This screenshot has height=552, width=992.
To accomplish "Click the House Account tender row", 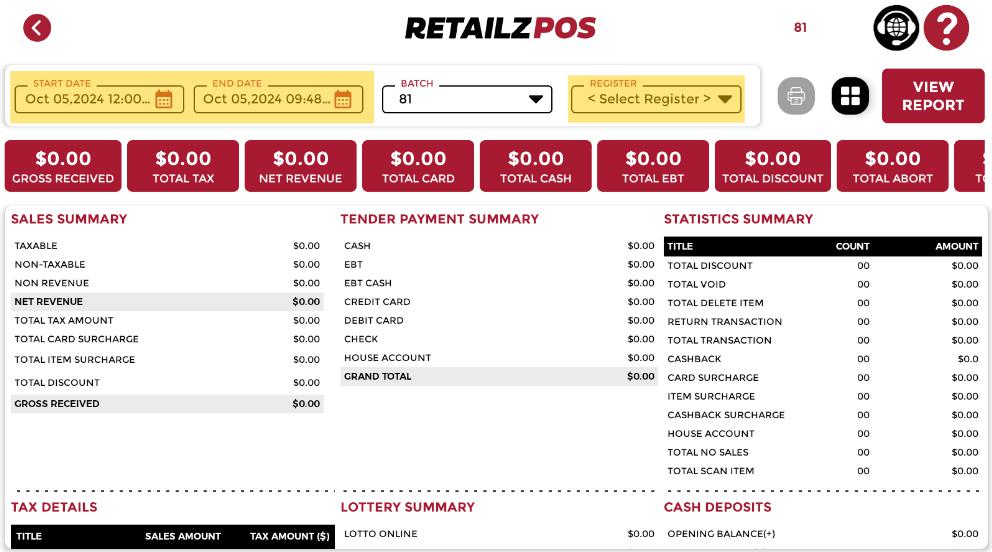I will coord(499,358).
